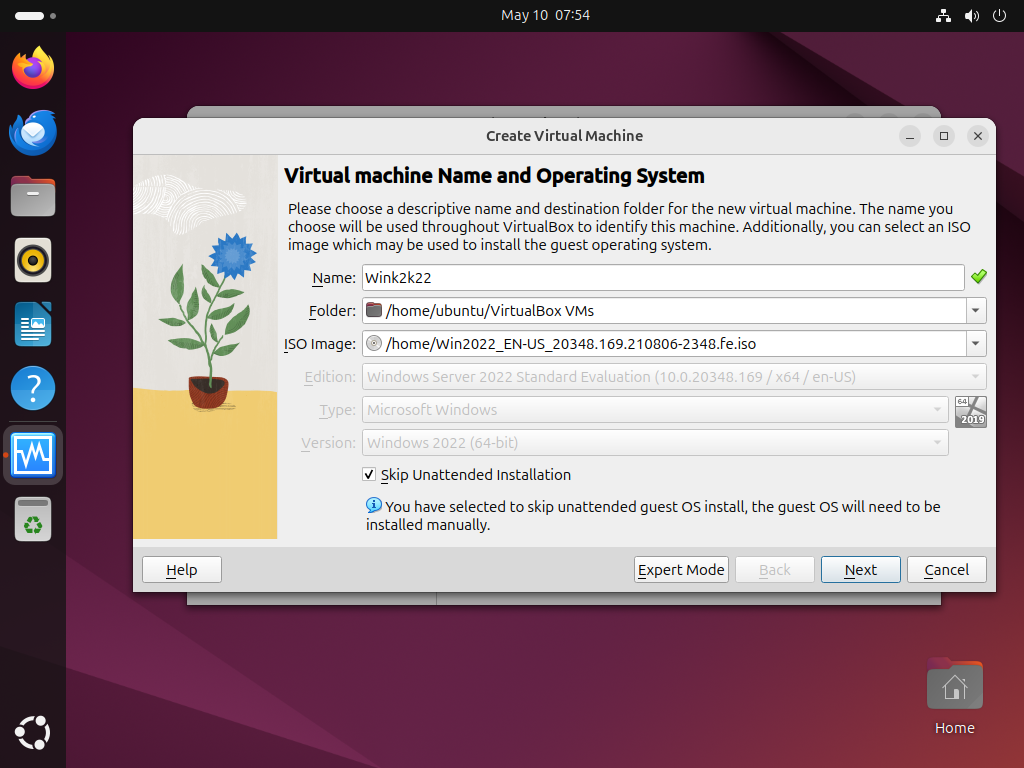Close the Create Virtual Machine dialog
Image resolution: width=1024 pixels, height=768 pixels.
tap(978, 136)
